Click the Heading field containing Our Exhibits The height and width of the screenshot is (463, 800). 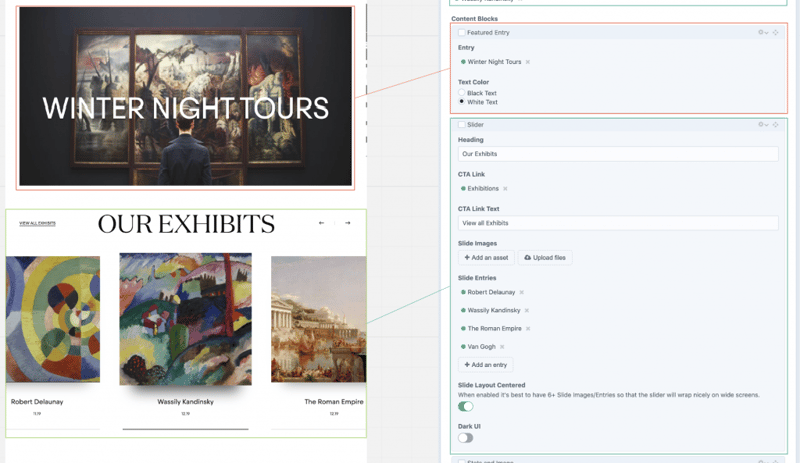pyautogui.click(x=617, y=154)
